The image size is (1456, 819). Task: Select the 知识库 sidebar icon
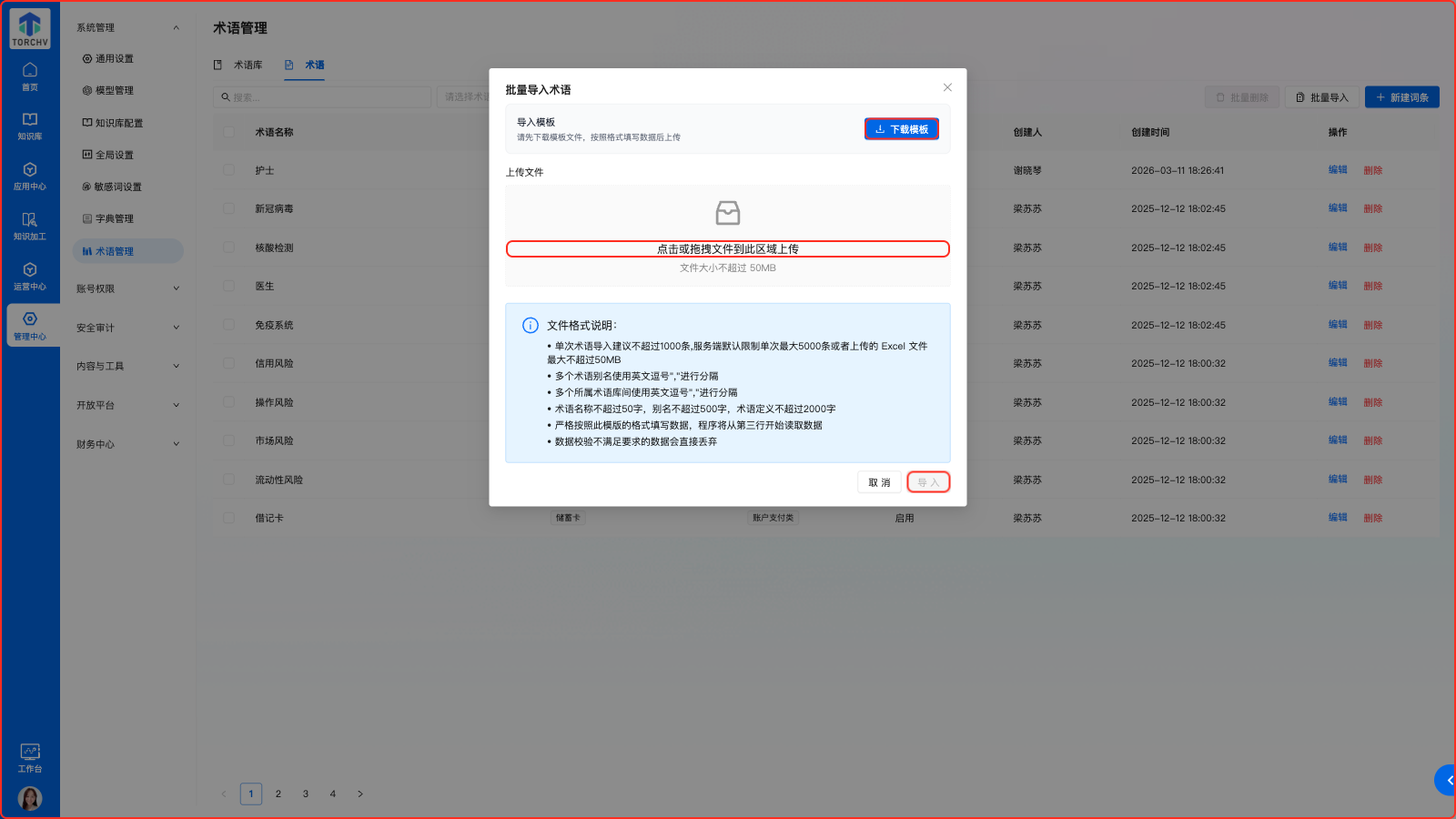[x=30, y=127]
